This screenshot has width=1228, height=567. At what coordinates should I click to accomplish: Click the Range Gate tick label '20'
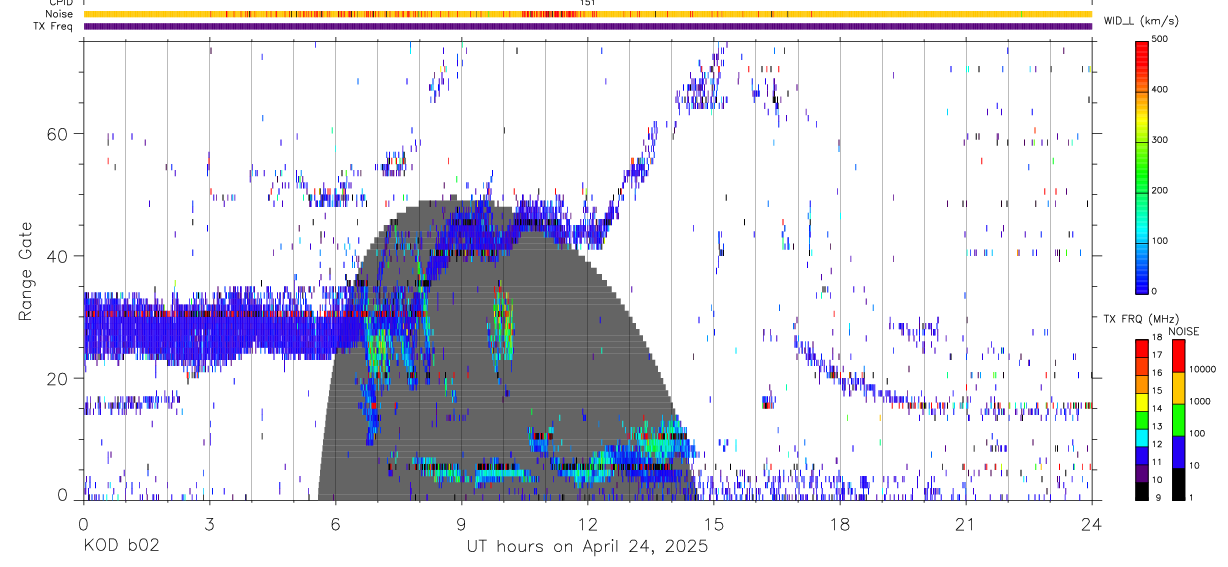pos(59,378)
